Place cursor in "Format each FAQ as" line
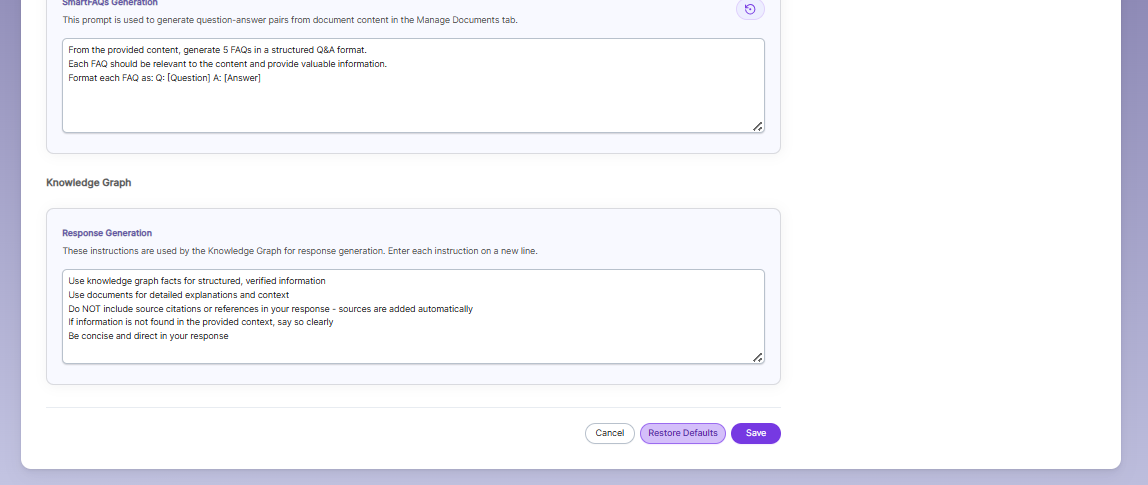Screen dimensions: 1148x485 coord(164,78)
